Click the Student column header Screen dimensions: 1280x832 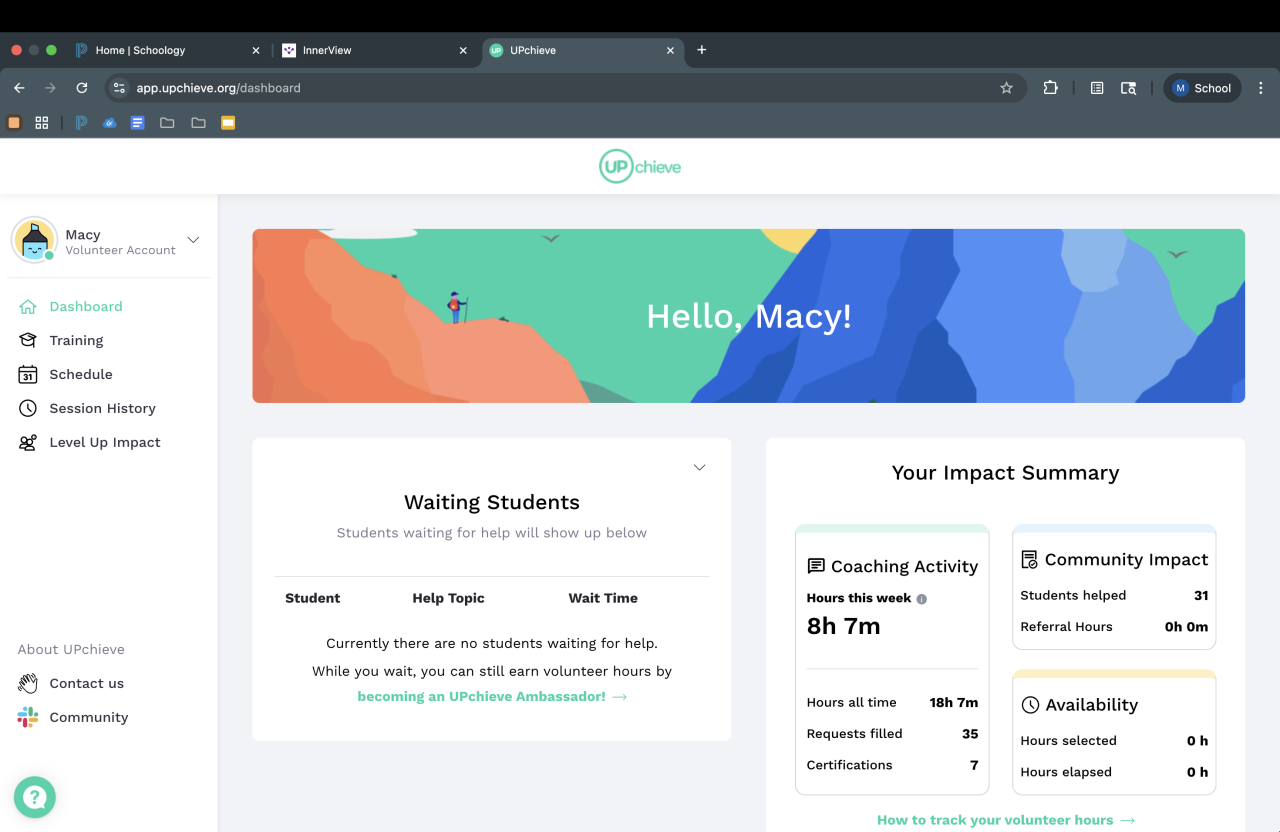(x=313, y=599)
